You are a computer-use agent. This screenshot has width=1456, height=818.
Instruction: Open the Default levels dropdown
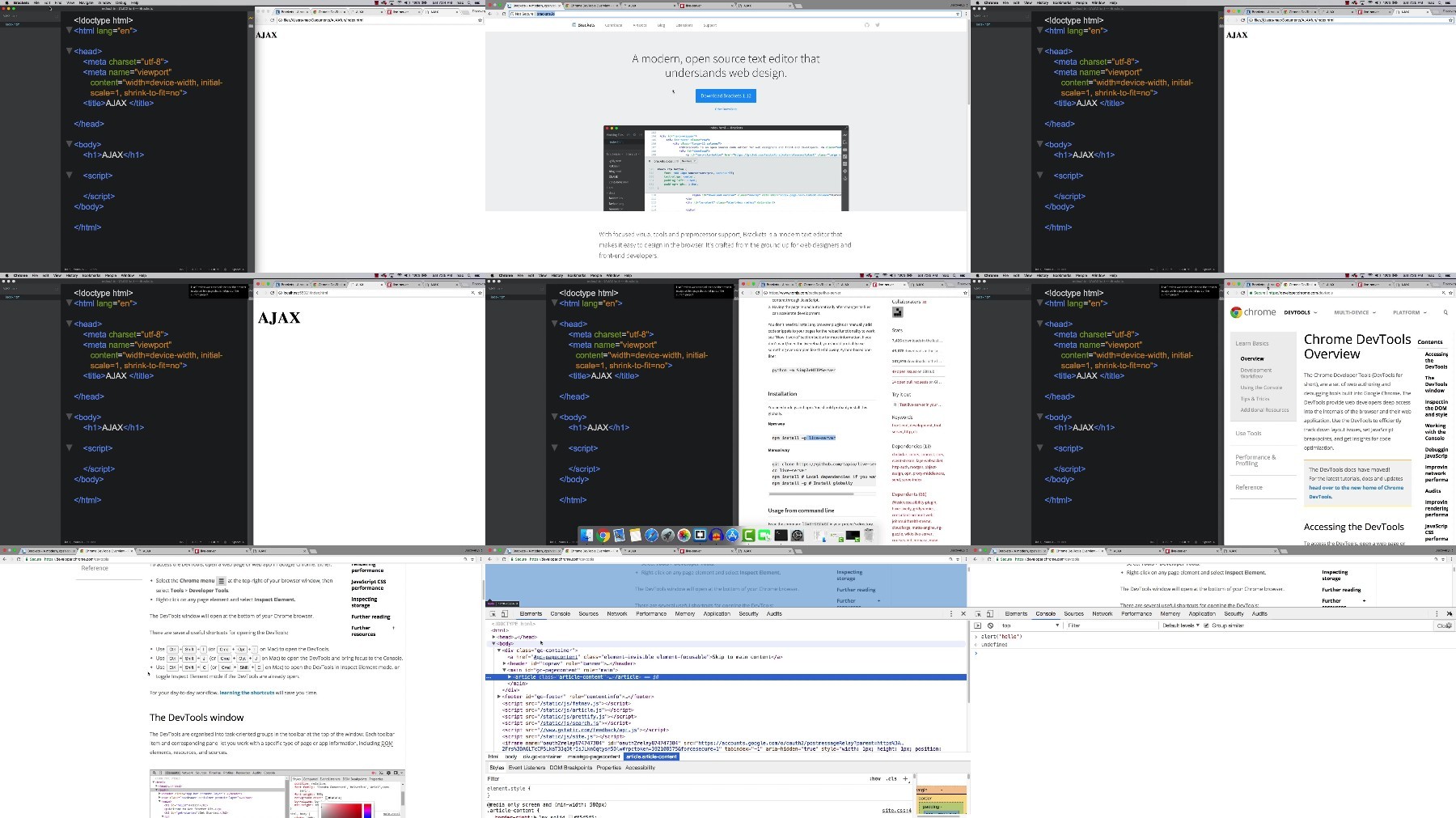(1181, 625)
